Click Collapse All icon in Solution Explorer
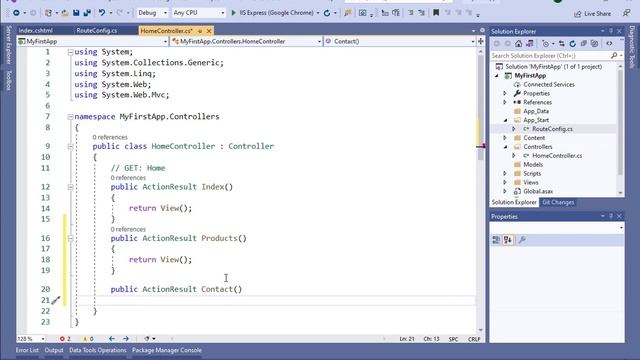Image resolution: width=640 pixels, height=360 pixels. coord(584,44)
